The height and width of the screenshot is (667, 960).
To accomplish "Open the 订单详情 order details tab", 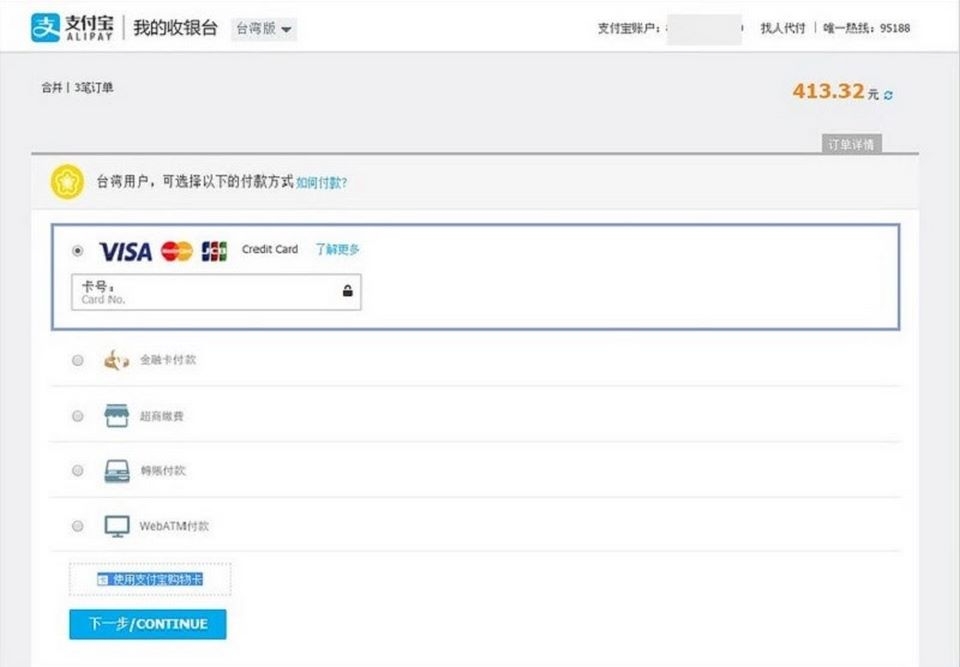I will (851, 144).
